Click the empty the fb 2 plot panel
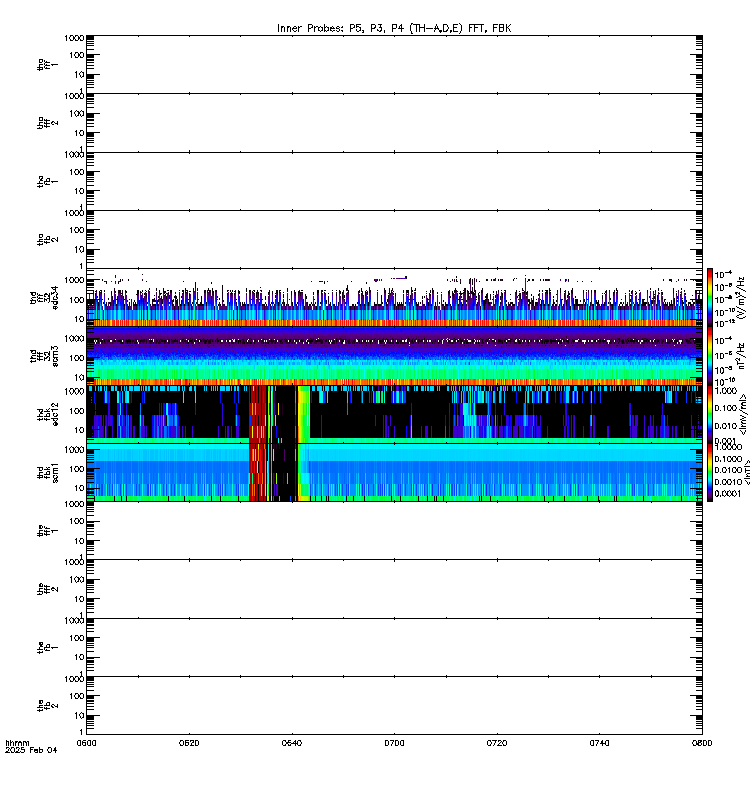Image resolution: width=750 pixels, height=800 pixels. tap(394, 706)
